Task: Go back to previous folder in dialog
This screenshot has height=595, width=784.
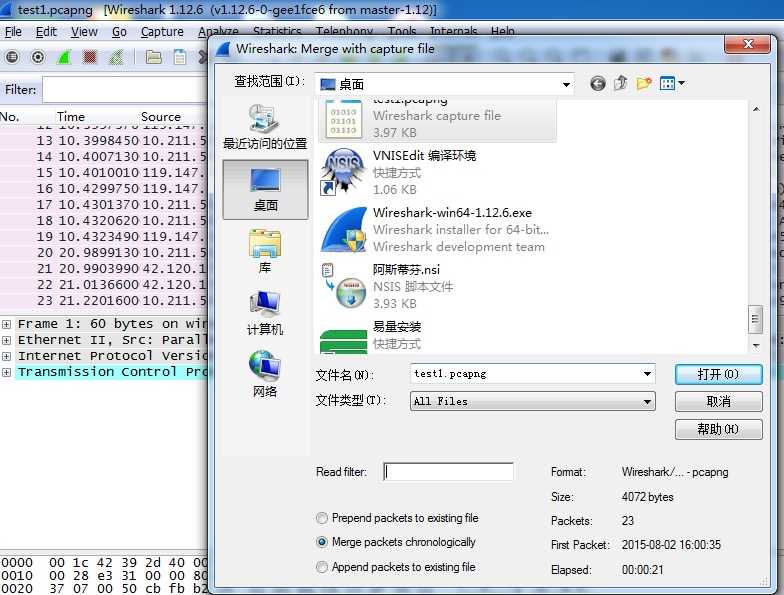Action: (598, 84)
